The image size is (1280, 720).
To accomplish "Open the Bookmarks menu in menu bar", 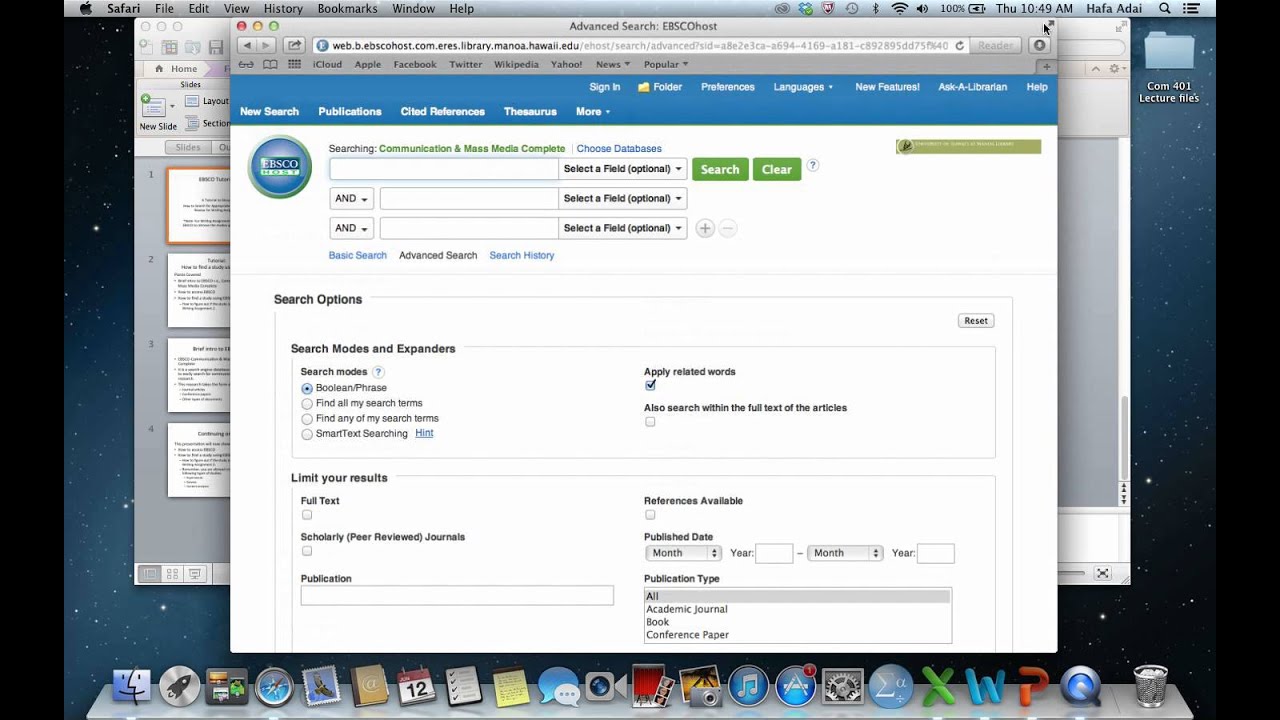I will [x=347, y=8].
